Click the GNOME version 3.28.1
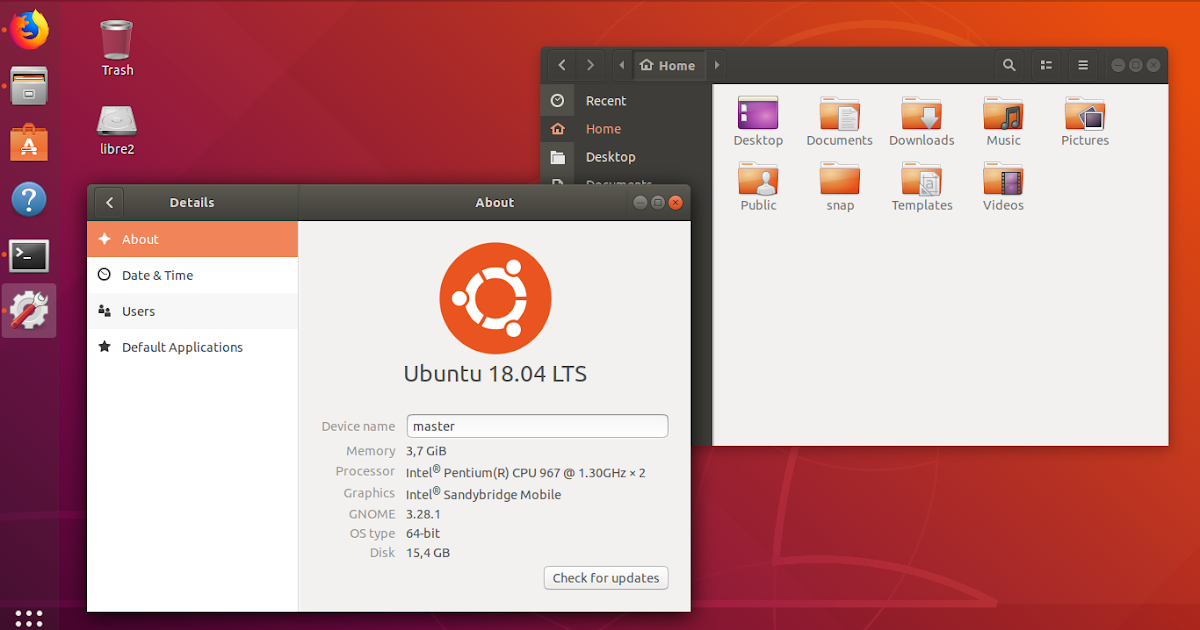This screenshot has height=630, width=1200. (423, 514)
